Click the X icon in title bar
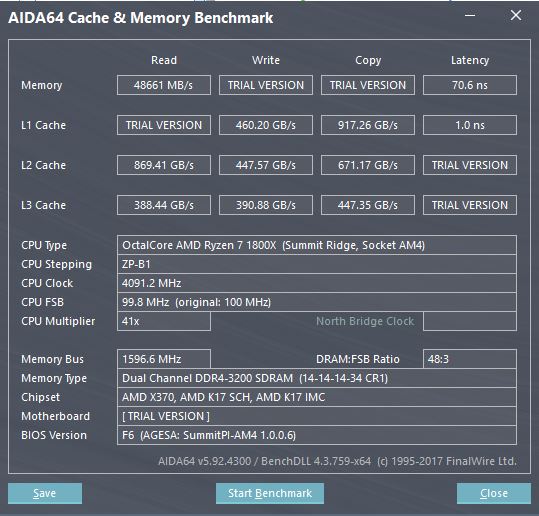Viewport: 539px width, 516px height. (516, 15)
